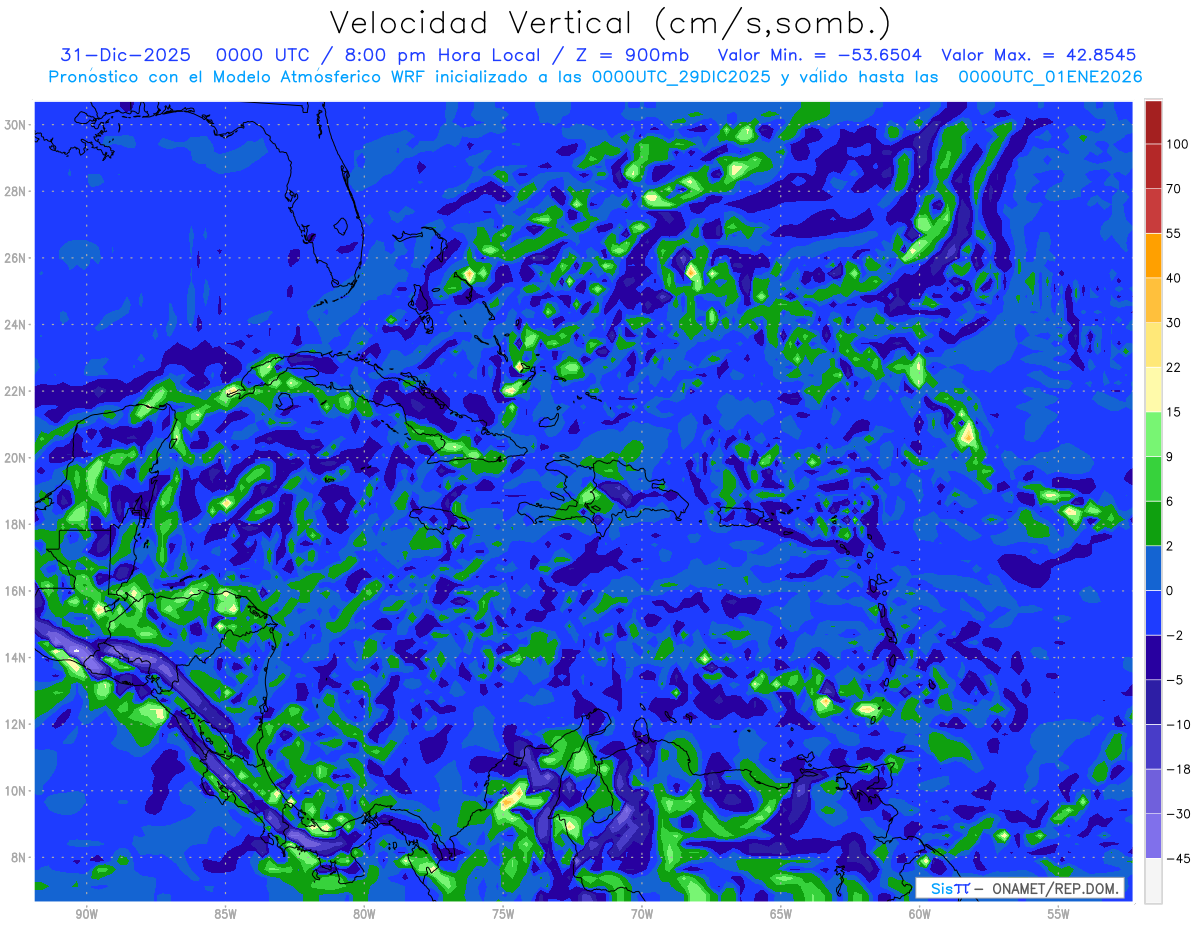
Task: Select valid-until time "0000UTC_01ENE2026"
Action: point(1051,76)
